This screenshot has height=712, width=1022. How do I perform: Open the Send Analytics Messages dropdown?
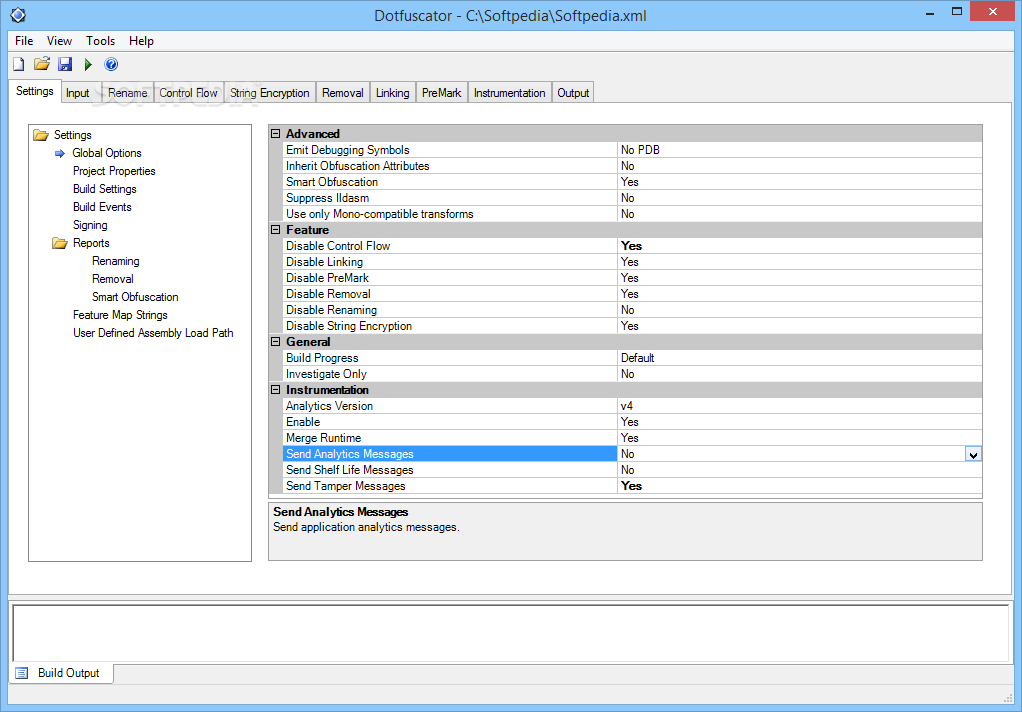973,453
